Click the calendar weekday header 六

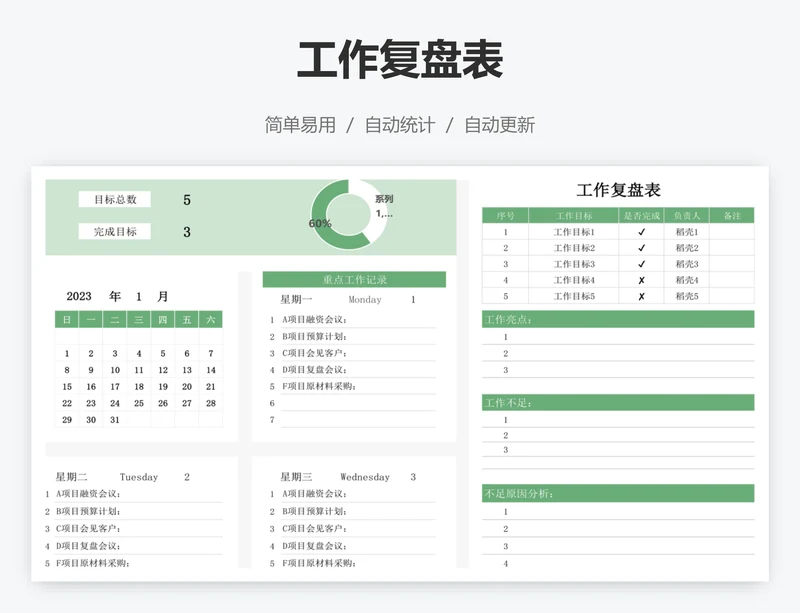coord(211,320)
